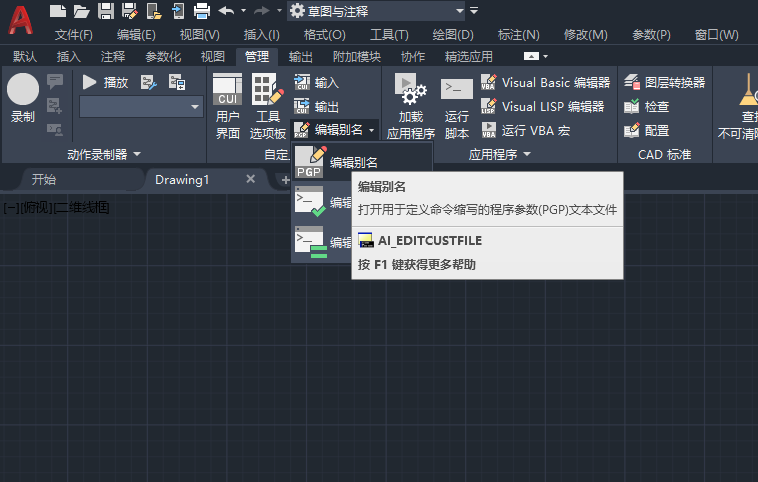Open the Edit (编辑) menu
758x482 pixels.
136,35
